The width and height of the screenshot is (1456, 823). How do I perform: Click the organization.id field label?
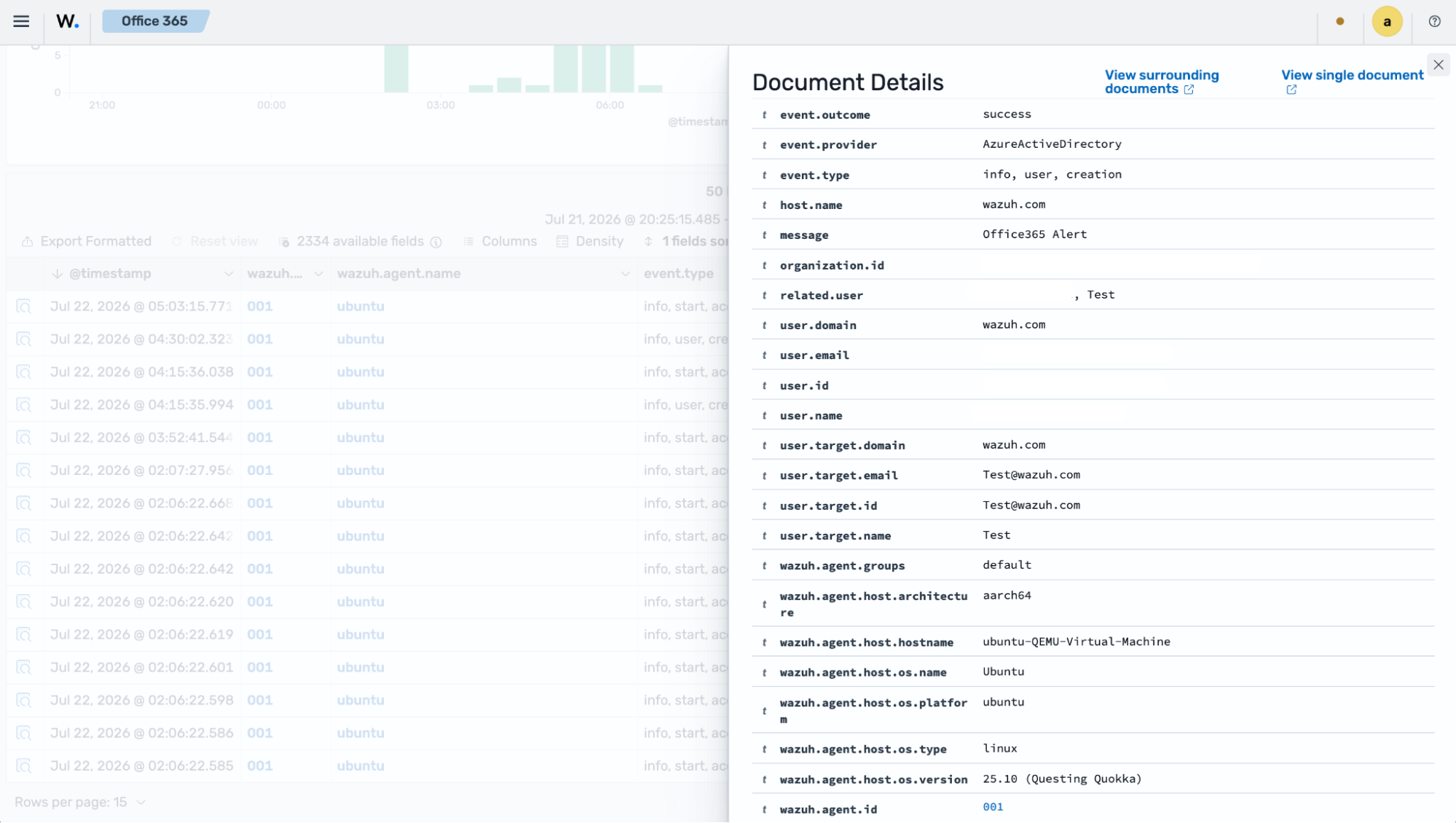coord(832,266)
